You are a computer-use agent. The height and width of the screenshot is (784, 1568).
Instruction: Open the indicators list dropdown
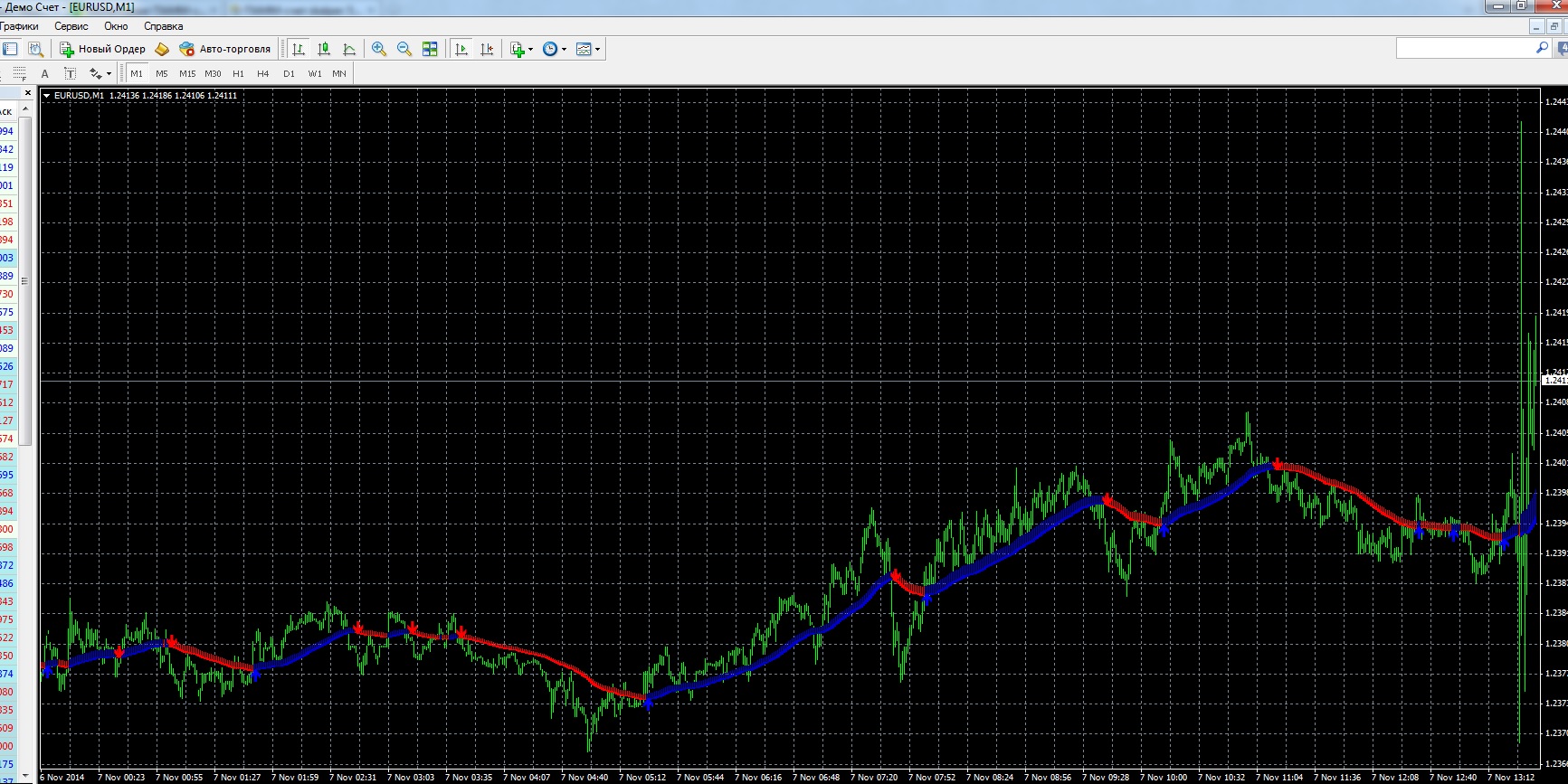(x=521, y=49)
